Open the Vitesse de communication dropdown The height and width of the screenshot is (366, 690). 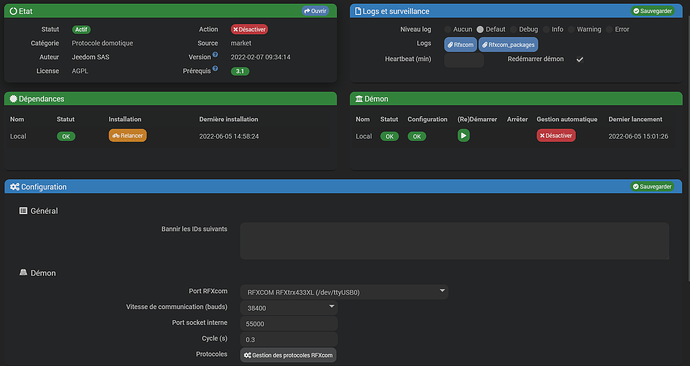(x=289, y=308)
